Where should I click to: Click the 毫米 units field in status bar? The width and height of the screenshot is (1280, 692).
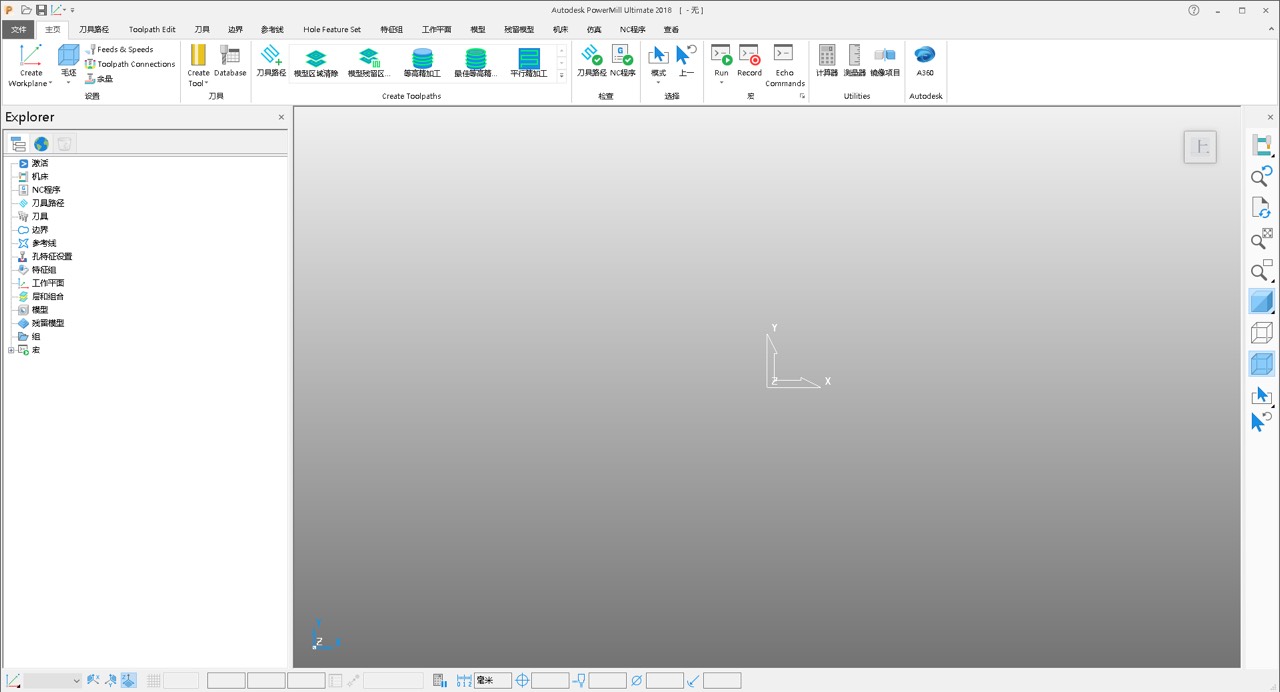point(493,681)
